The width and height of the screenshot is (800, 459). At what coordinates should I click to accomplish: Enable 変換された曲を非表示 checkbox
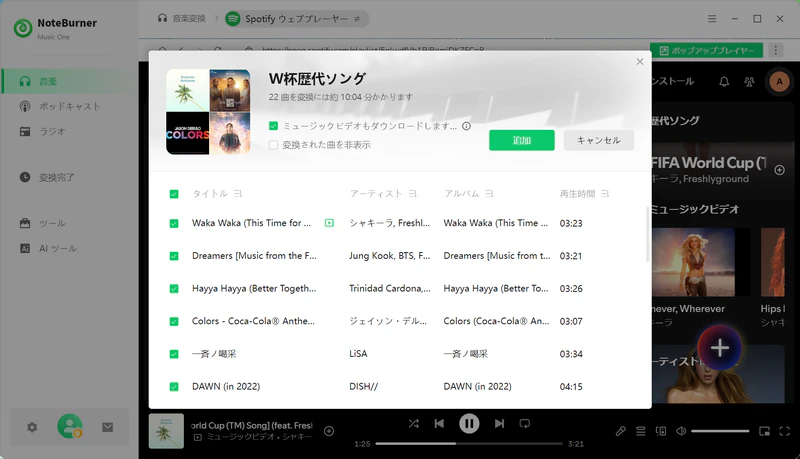coord(273,145)
